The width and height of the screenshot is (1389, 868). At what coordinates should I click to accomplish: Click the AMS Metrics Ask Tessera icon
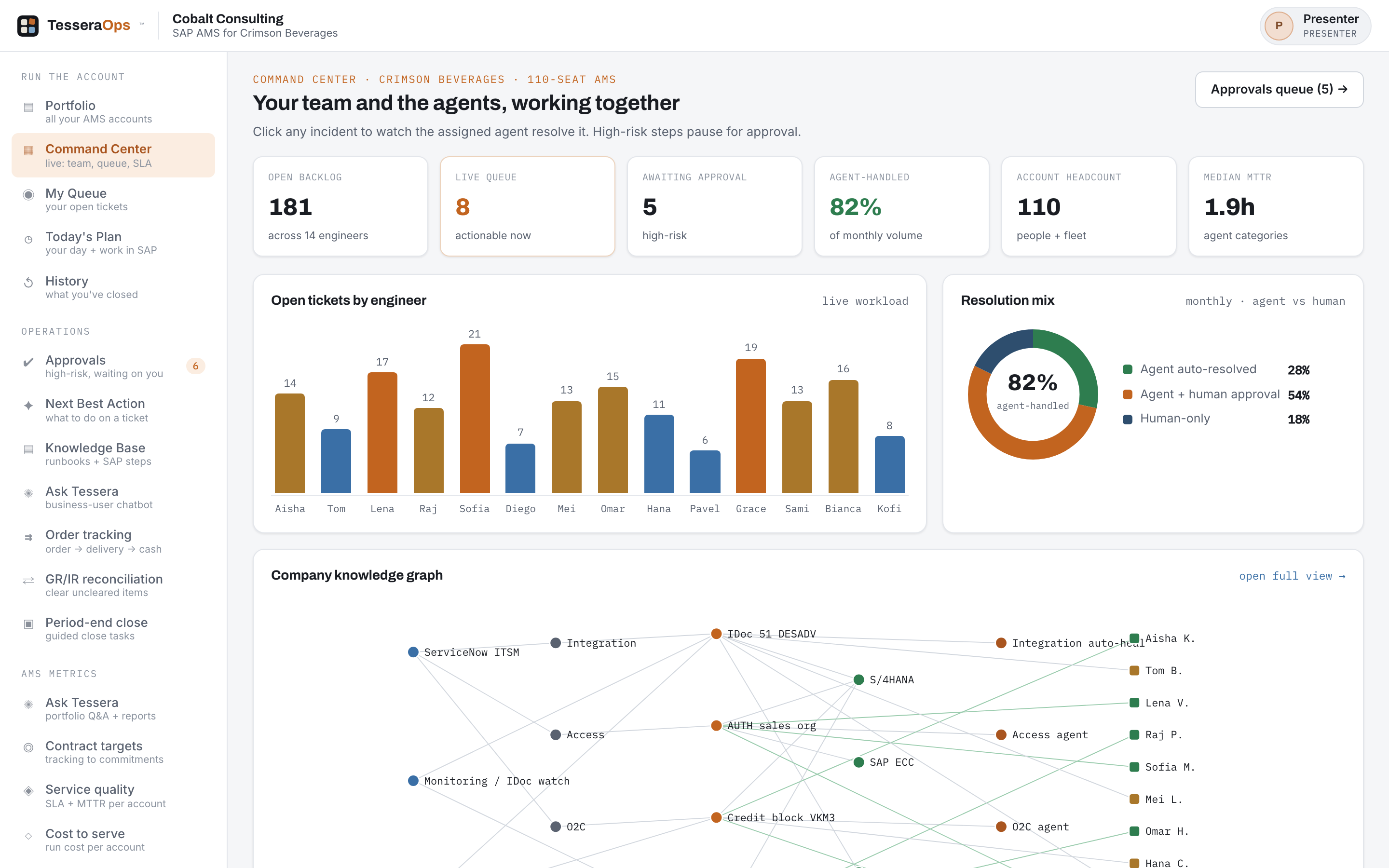[28, 704]
